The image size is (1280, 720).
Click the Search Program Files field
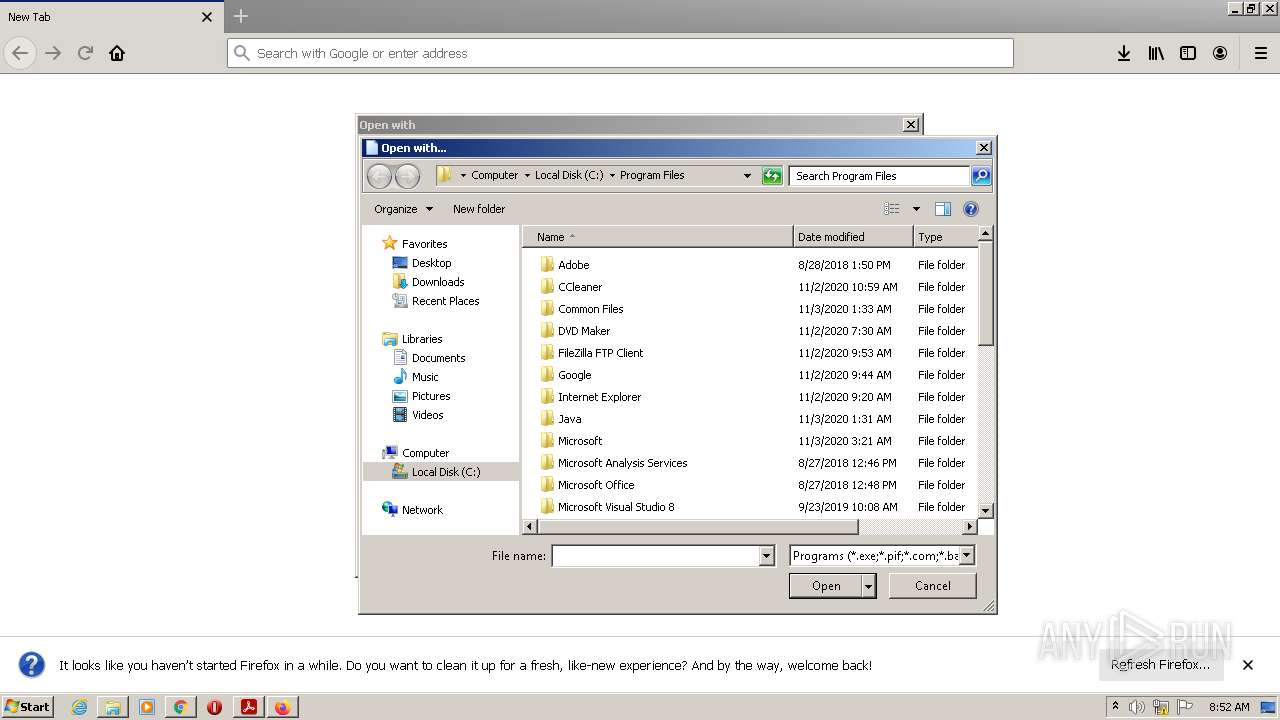point(879,176)
